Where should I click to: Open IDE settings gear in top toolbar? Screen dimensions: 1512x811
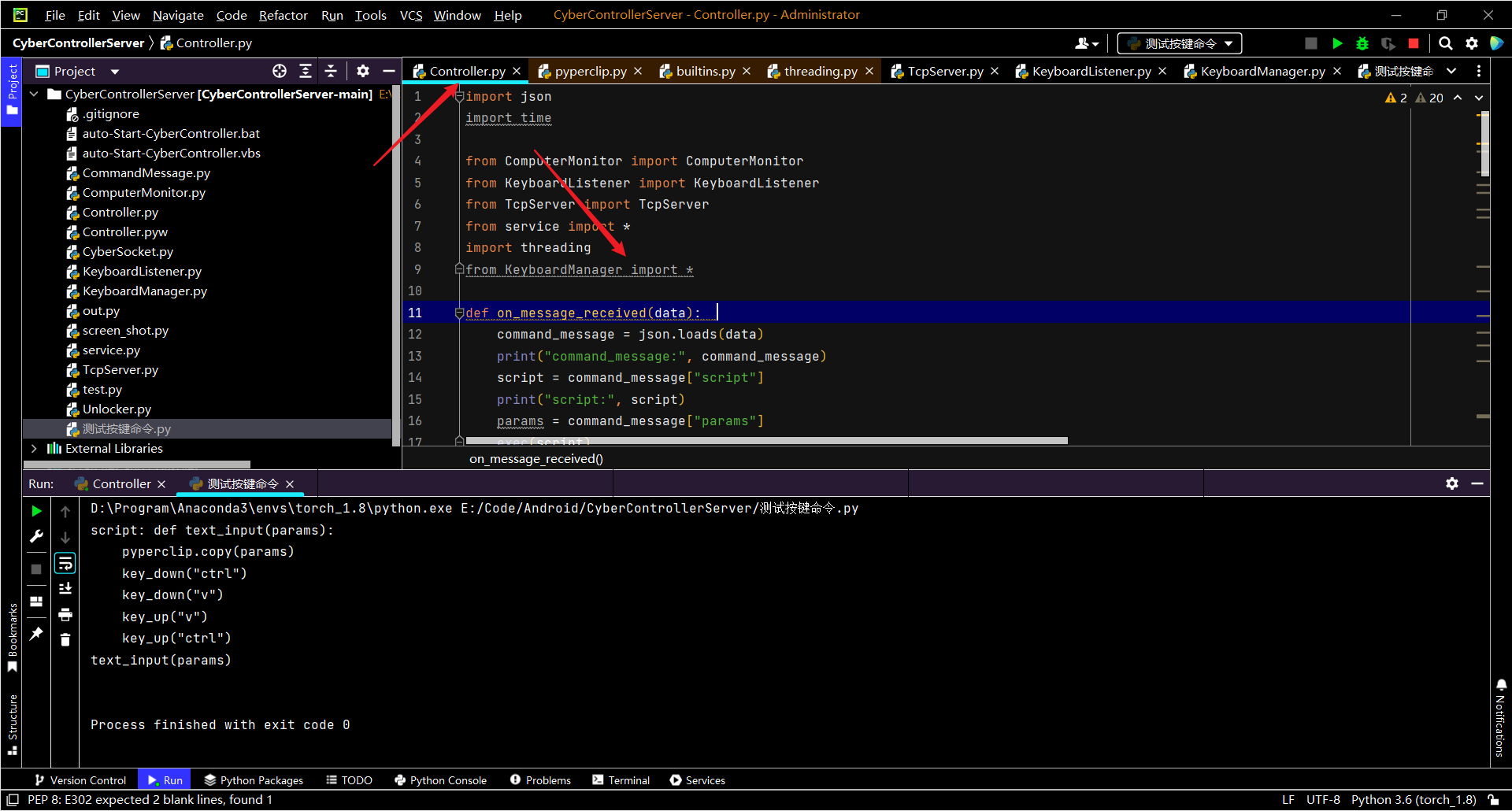1472,43
